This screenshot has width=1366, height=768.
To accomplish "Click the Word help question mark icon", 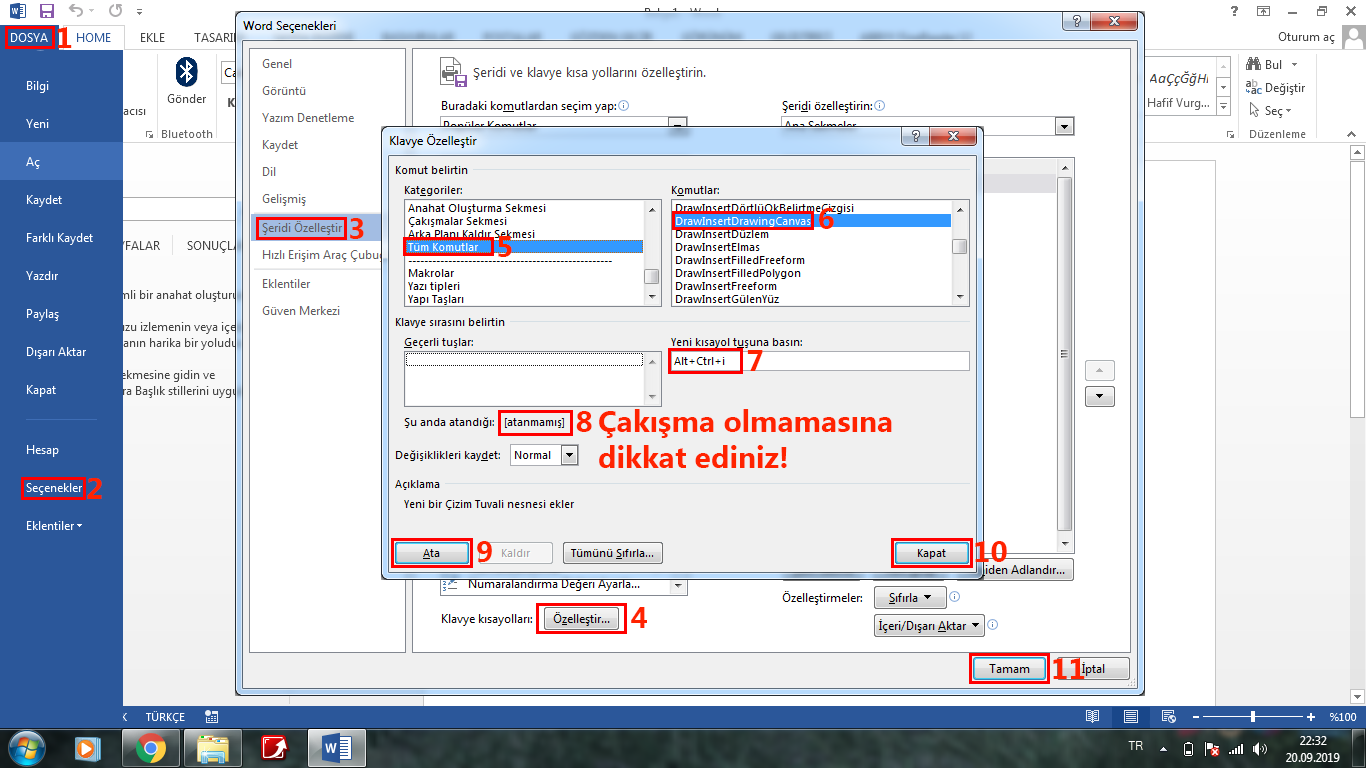I will [1236, 11].
